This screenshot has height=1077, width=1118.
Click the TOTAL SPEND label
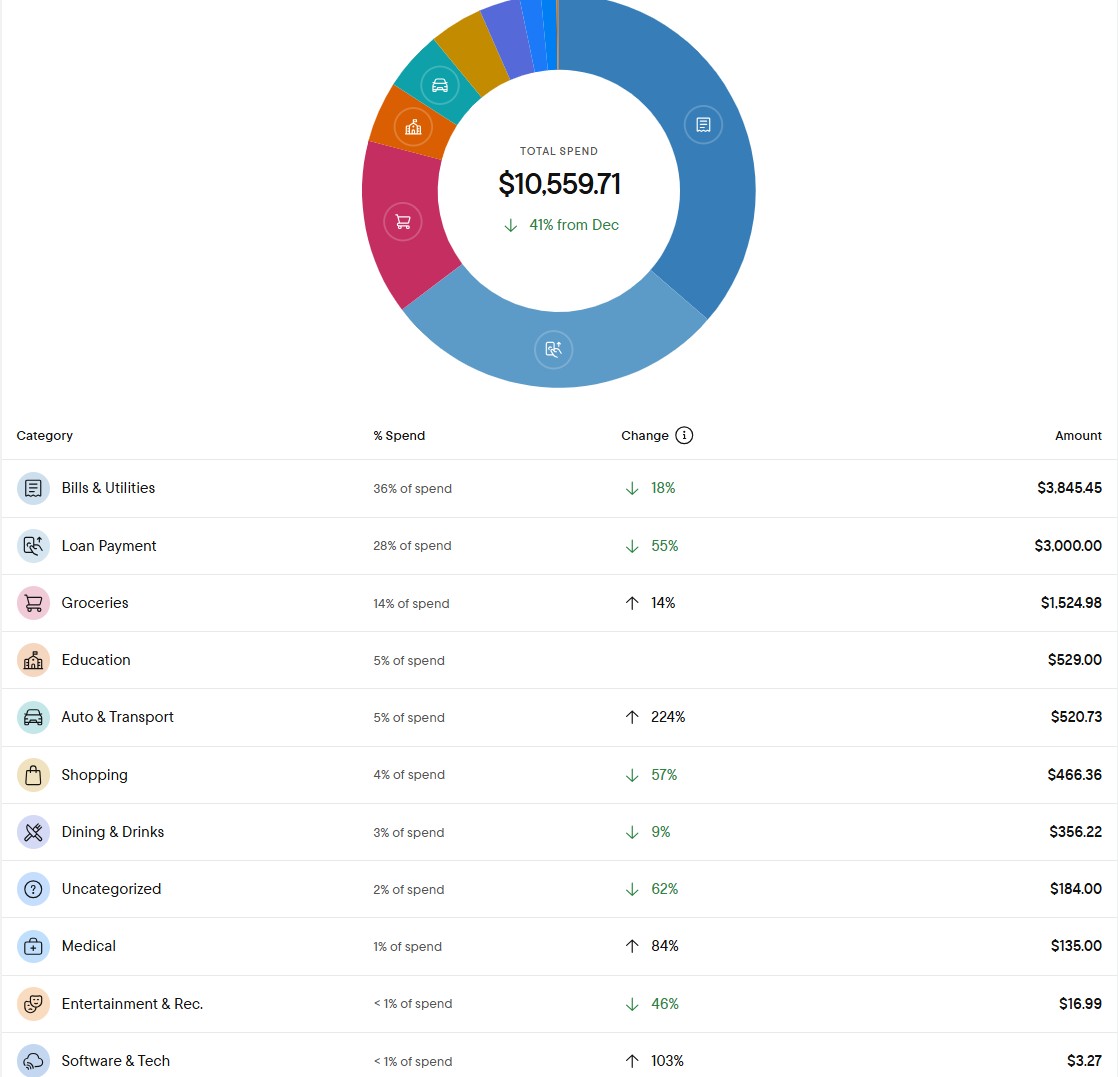coord(559,151)
